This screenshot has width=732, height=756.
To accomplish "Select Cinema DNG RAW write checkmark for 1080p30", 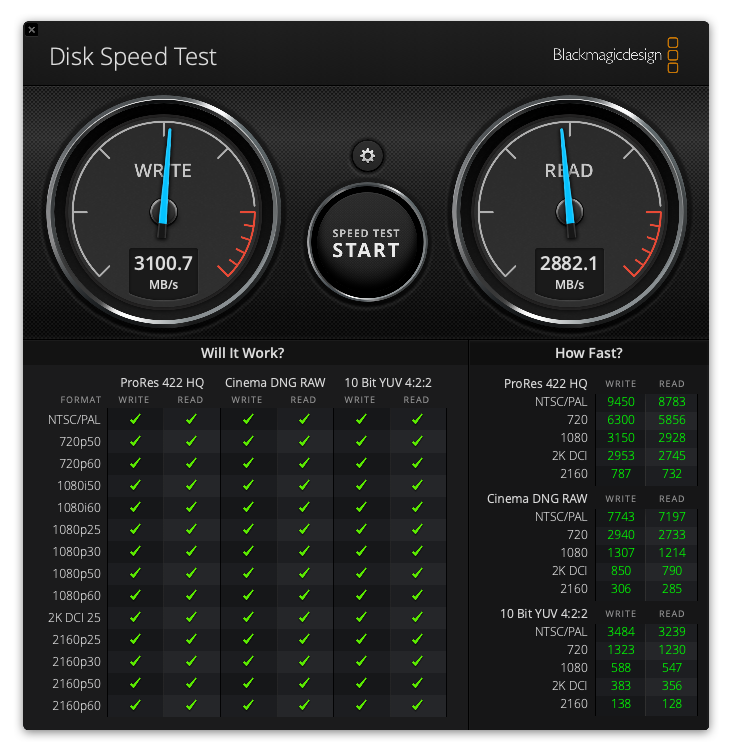I will pyautogui.click(x=247, y=551).
